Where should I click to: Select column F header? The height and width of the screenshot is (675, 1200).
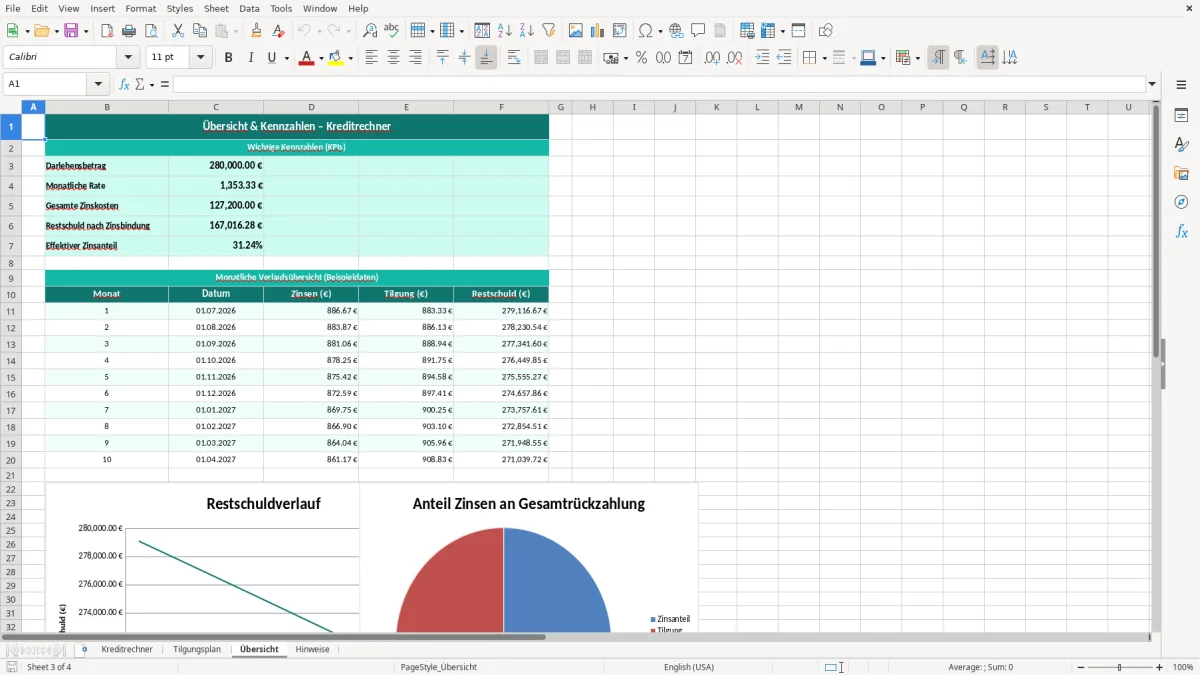click(501, 107)
